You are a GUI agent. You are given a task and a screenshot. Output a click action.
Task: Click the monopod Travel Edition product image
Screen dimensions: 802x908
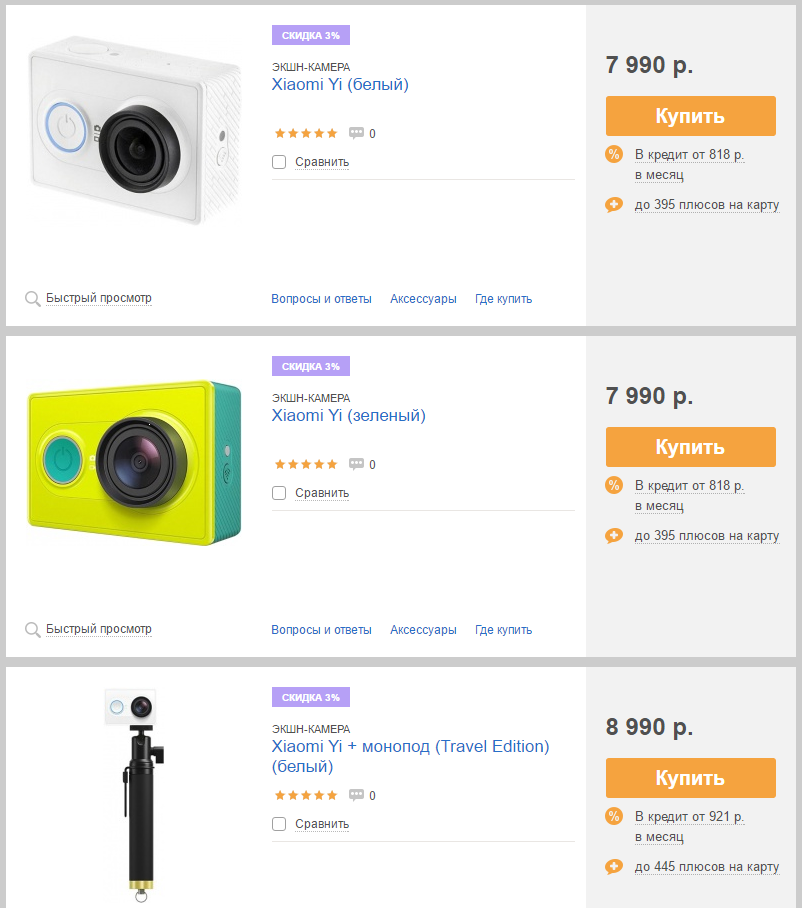tap(137, 794)
